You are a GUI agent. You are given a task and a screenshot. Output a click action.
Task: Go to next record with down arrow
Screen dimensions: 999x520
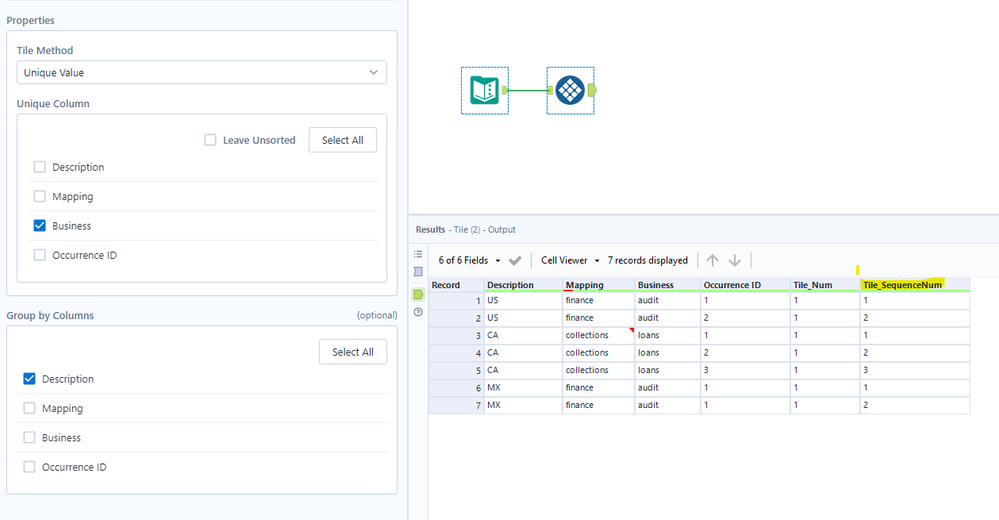(x=735, y=260)
